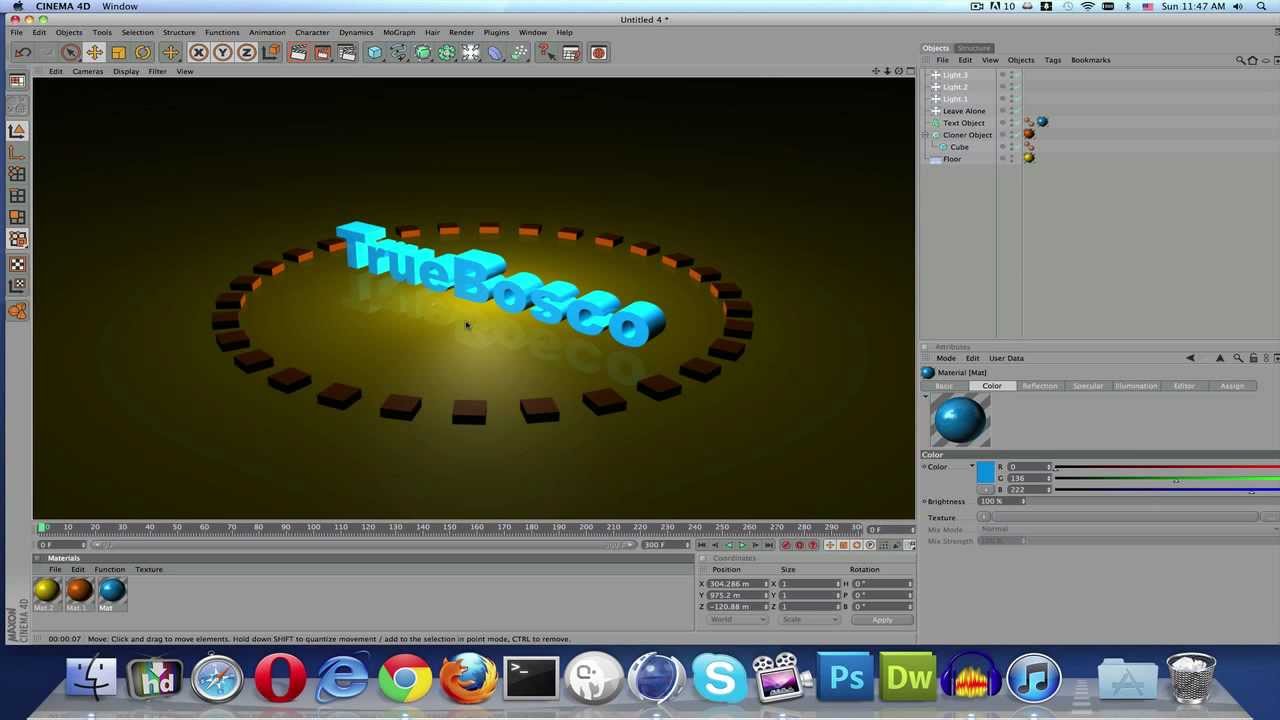Activate the Rotate tool in toolbar
Screen dimensions: 1280x720
coord(142,53)
